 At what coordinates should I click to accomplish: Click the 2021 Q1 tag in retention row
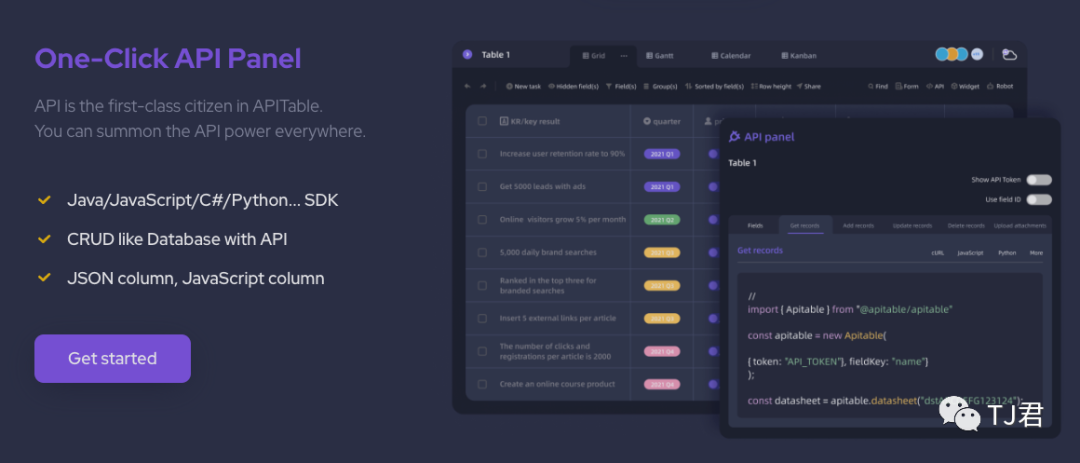tap(662, 154)
